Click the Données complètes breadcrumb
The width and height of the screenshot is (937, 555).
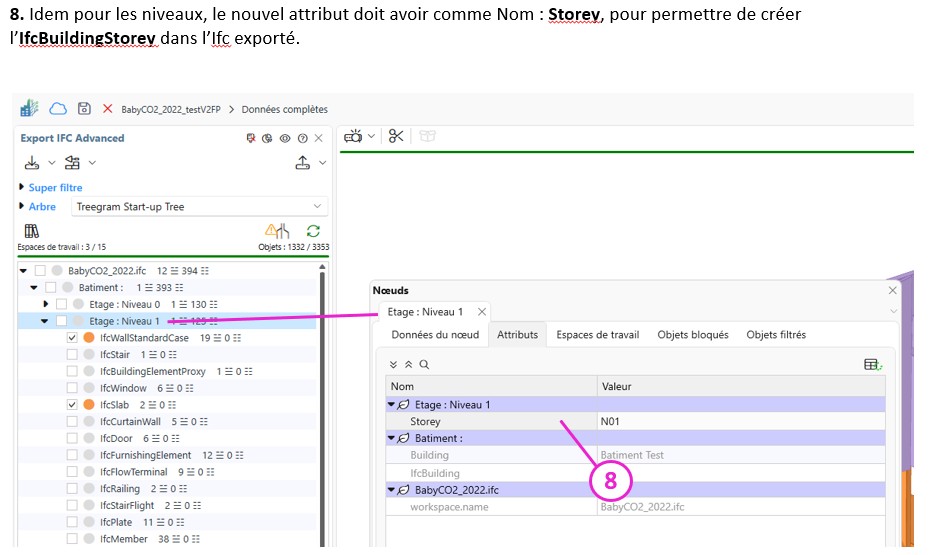[284, 109]
